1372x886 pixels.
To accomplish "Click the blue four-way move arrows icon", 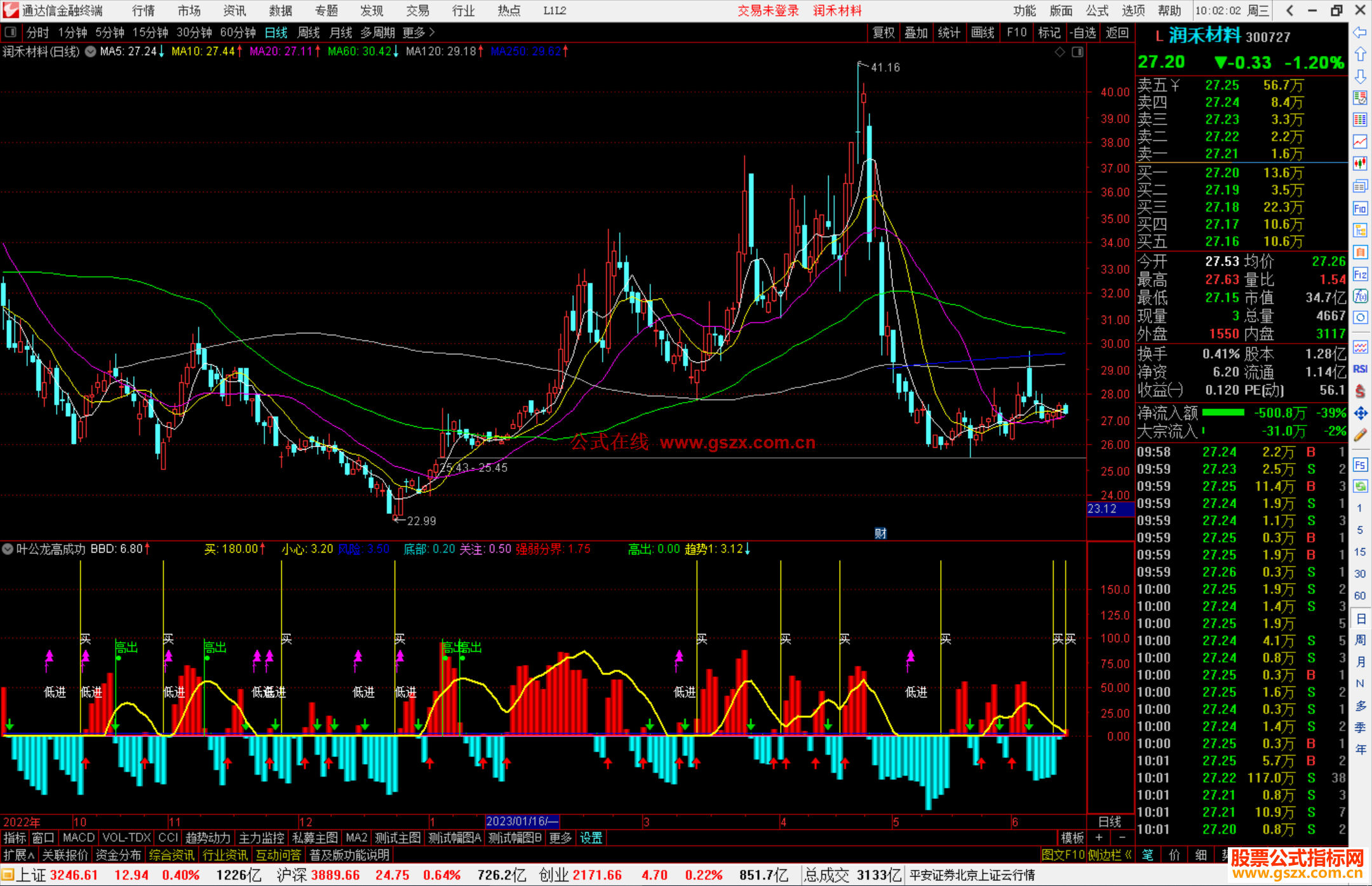I will pyautogui.click(x=1360, y=413).
